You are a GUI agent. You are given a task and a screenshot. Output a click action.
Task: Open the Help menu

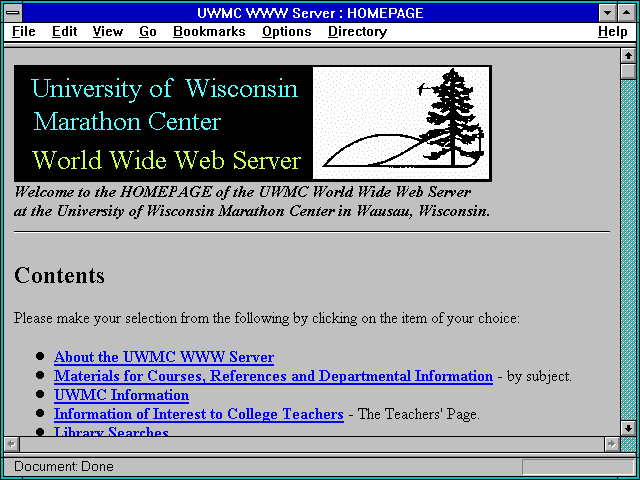click(612, 31)
